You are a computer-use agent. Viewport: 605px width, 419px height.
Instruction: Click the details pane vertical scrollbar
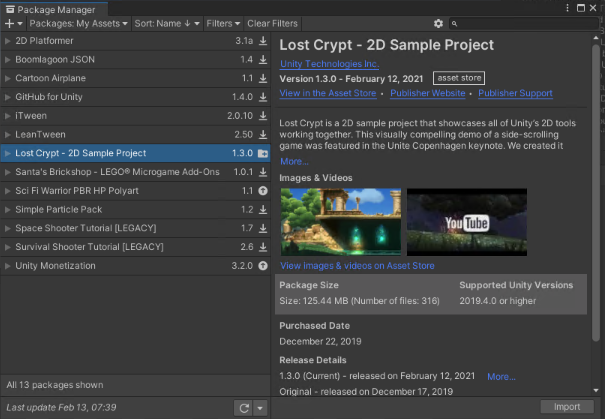(x=596, y=192)
